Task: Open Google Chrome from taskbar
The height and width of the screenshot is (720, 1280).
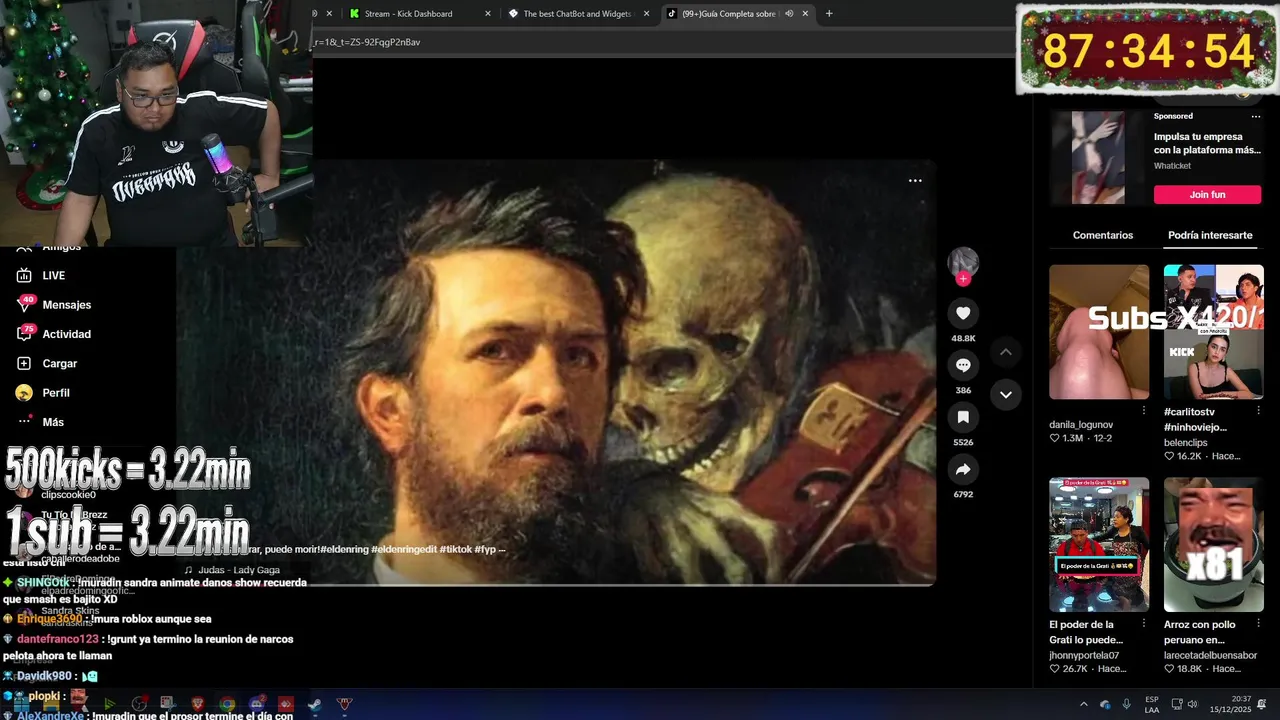Action: tap(227, 704)
